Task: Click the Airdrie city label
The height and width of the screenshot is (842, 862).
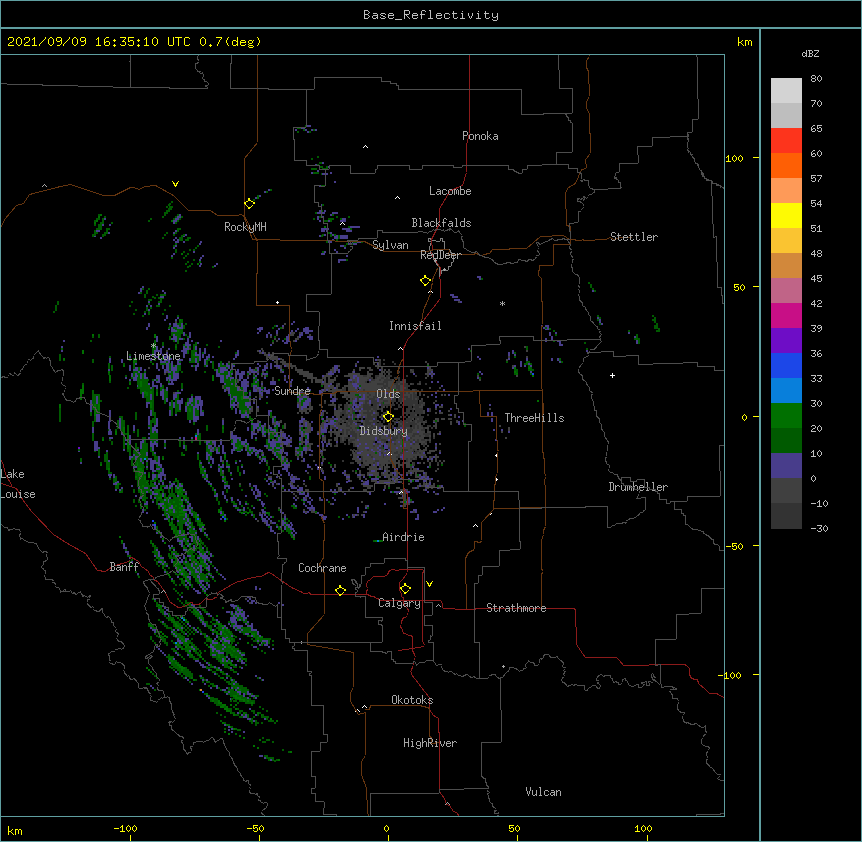Action: [x=403, y=537]
